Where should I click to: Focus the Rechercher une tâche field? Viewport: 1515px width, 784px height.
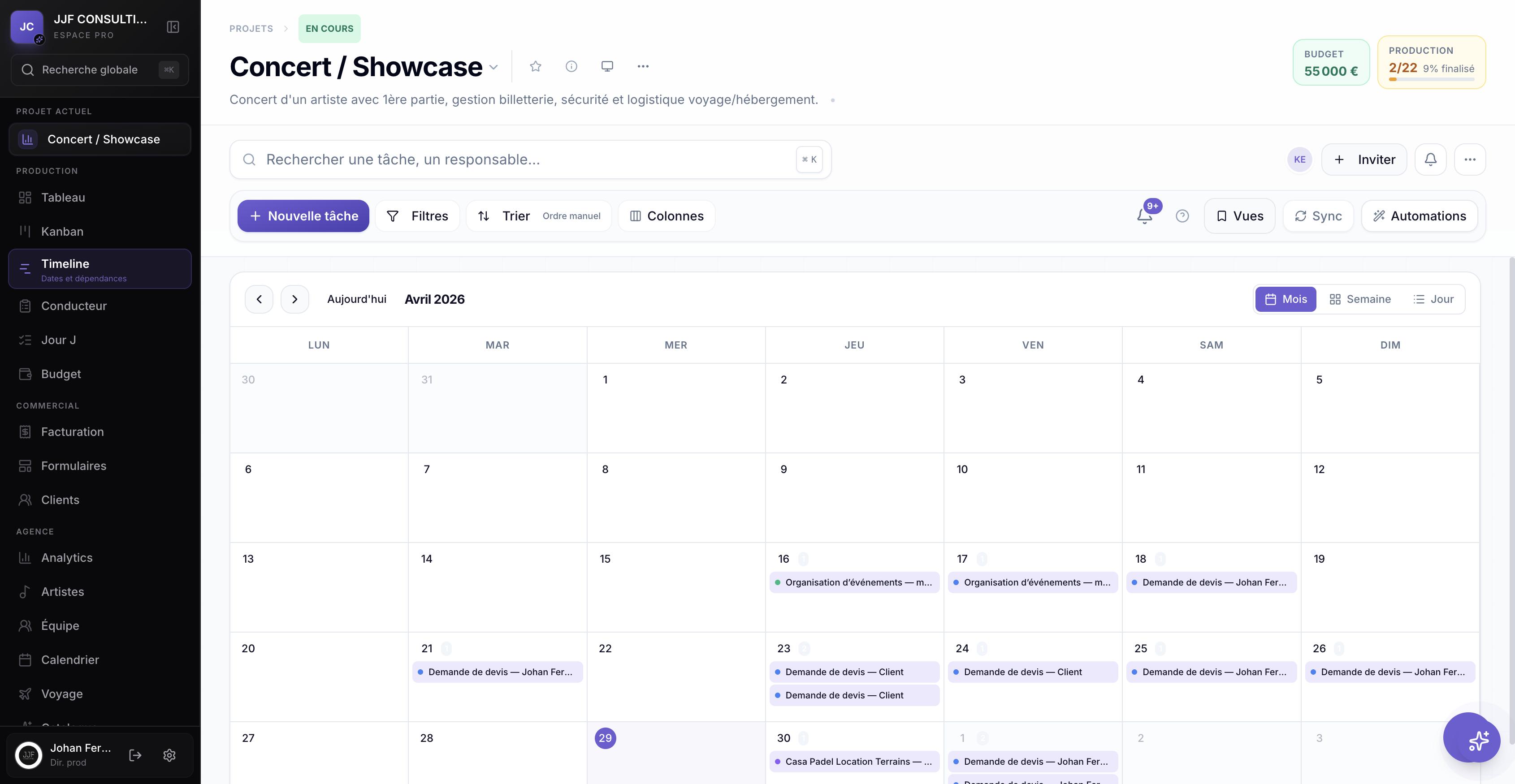tap(530, 159)
